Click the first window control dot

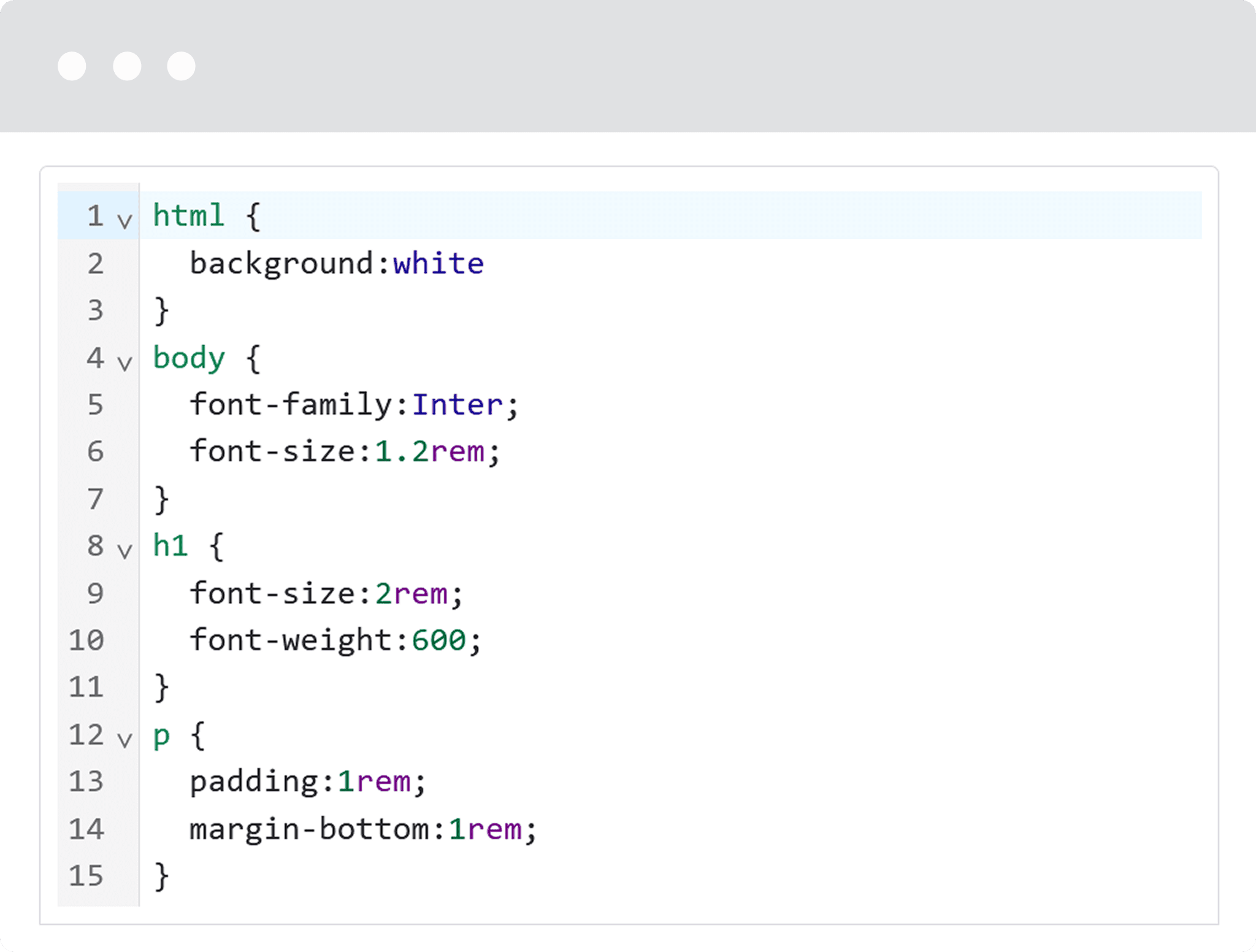point(72,66)
